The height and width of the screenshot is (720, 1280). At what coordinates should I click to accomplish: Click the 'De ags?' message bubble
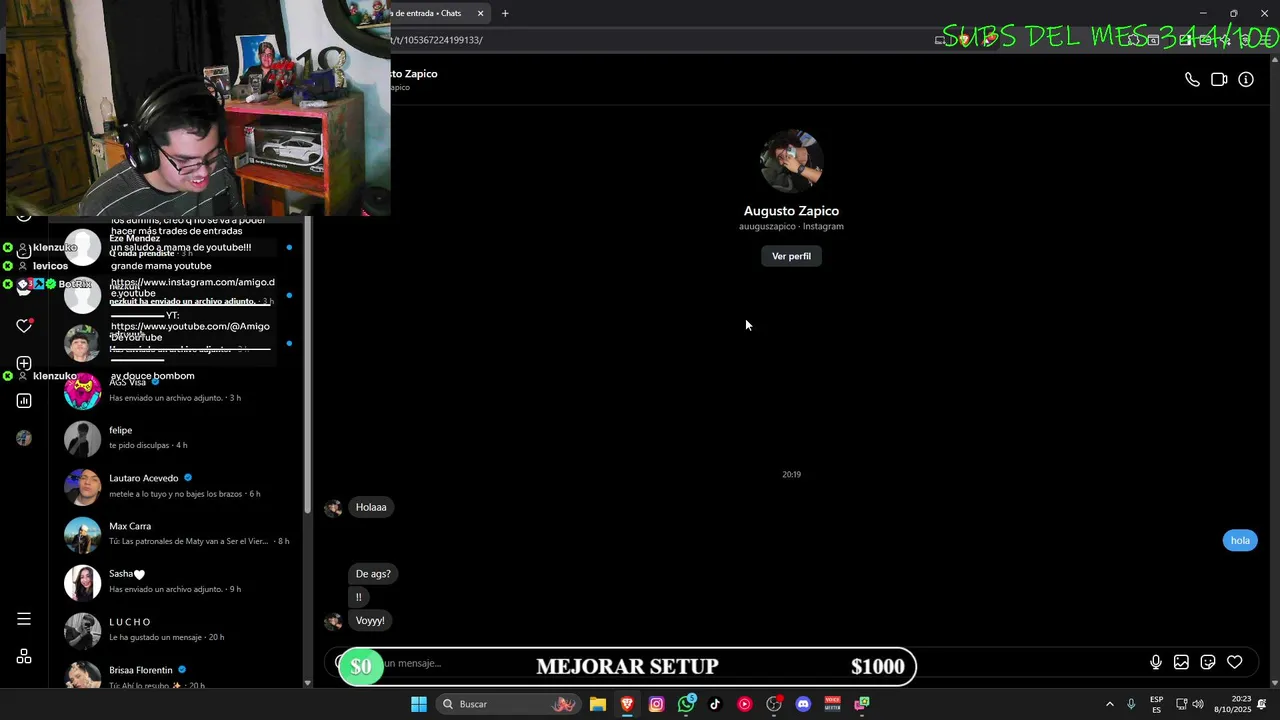click(x=373, y=574)
